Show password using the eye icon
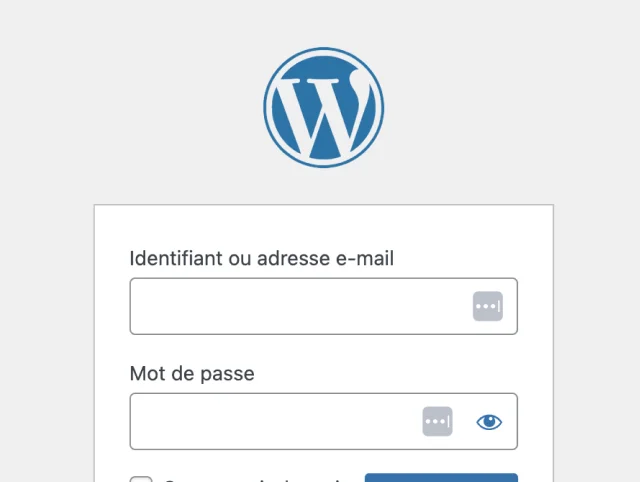 click(489, 421)
